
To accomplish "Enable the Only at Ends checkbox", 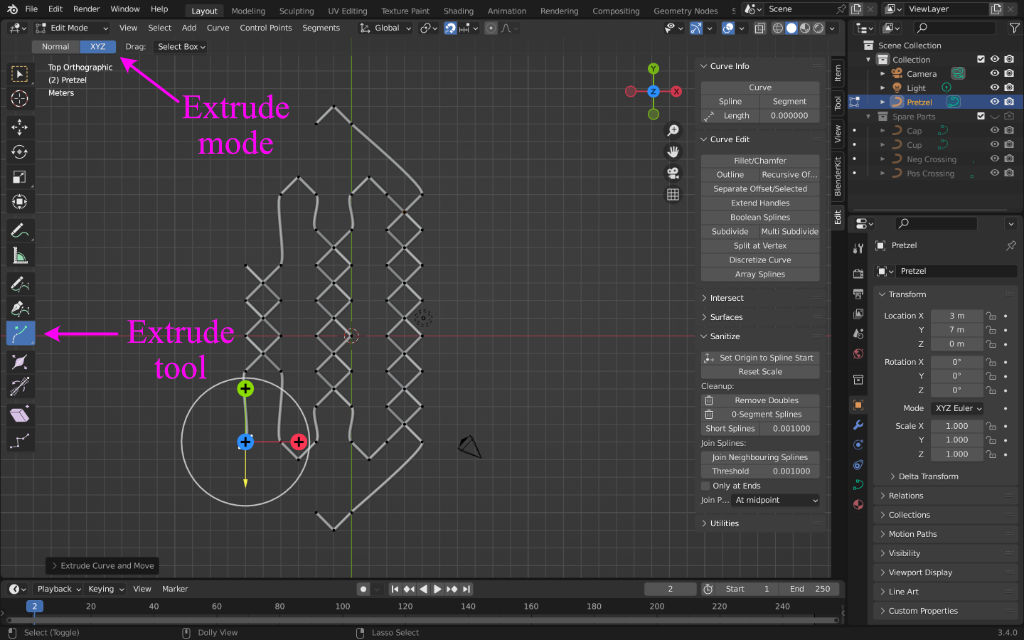I will click(x=707, y=486).
